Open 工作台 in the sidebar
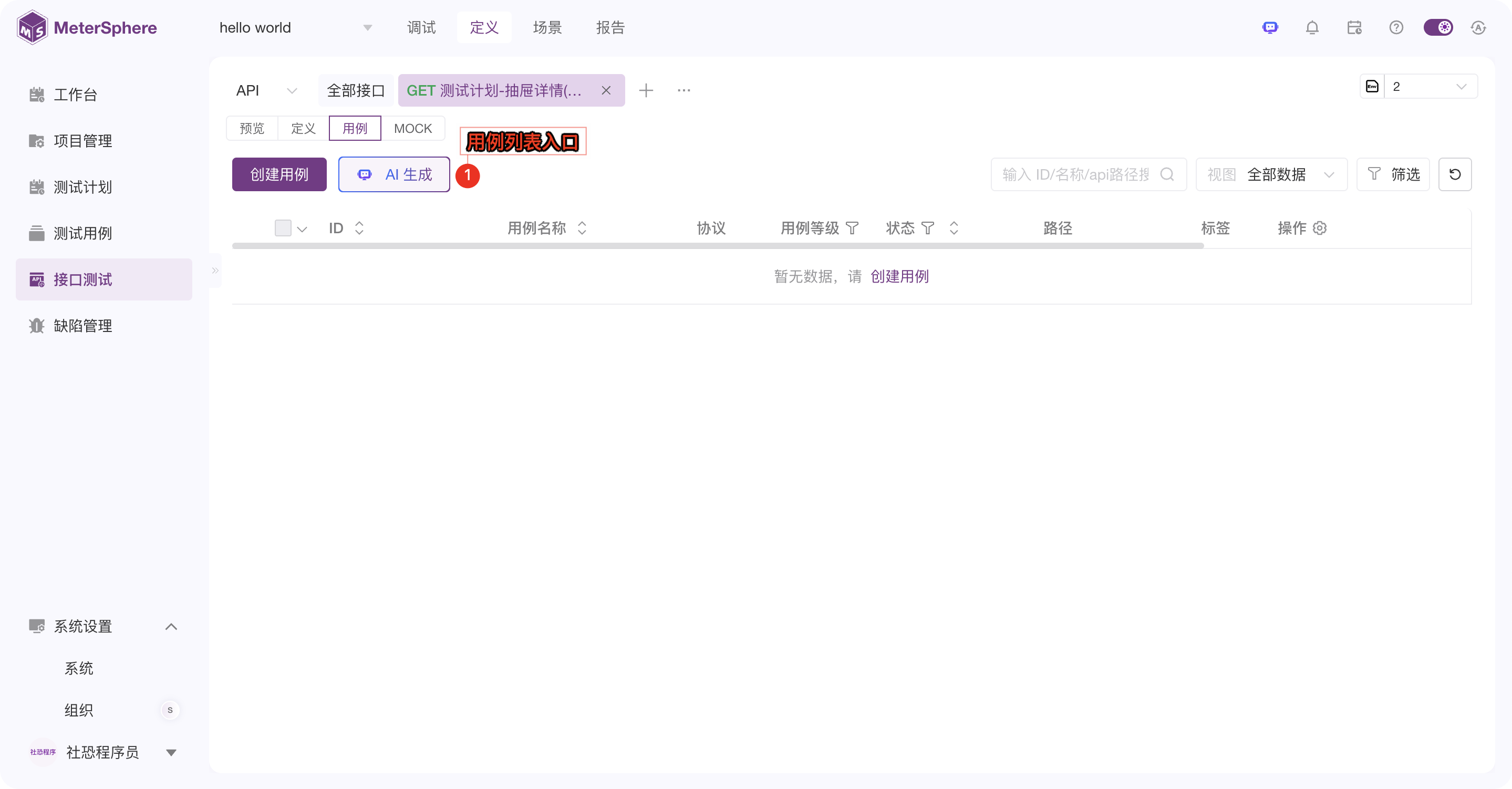 tap(104, 95)
